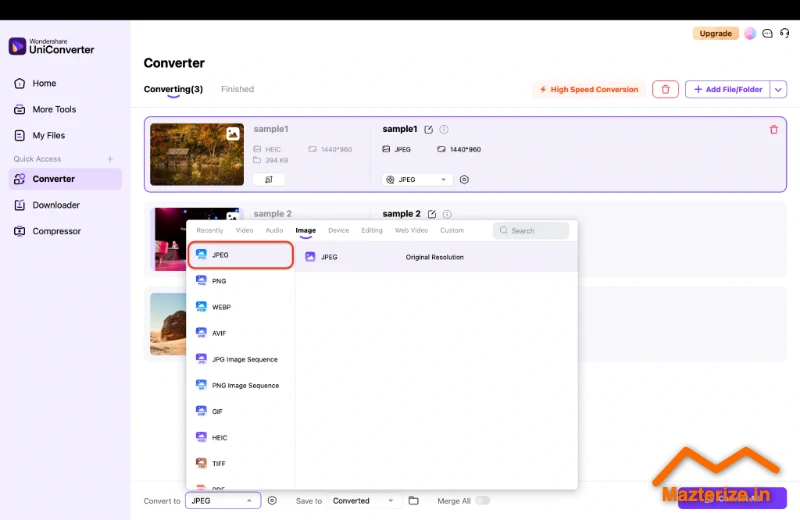Screen dimensions: 800x520
Task: Choose HEIC format in the list
Action: click(241, 437)
